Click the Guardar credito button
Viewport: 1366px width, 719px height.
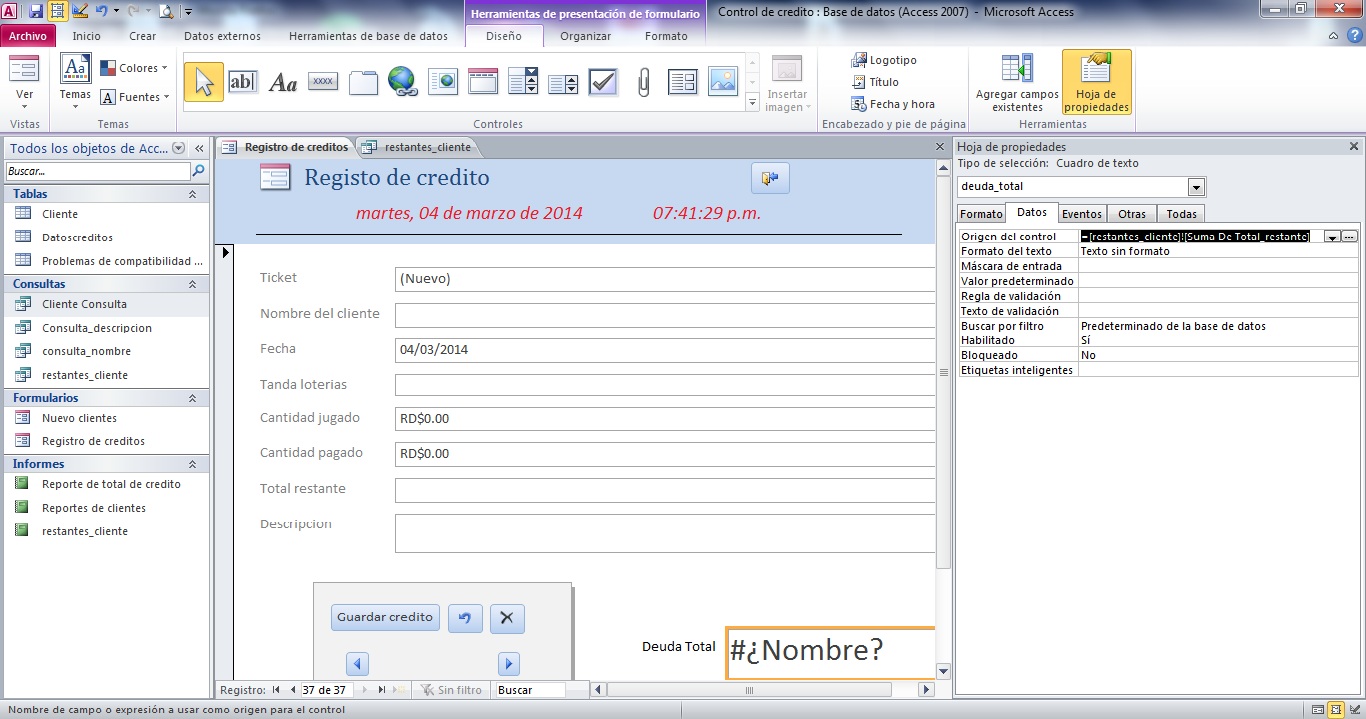pyautogui.click(x=385, y=617)
